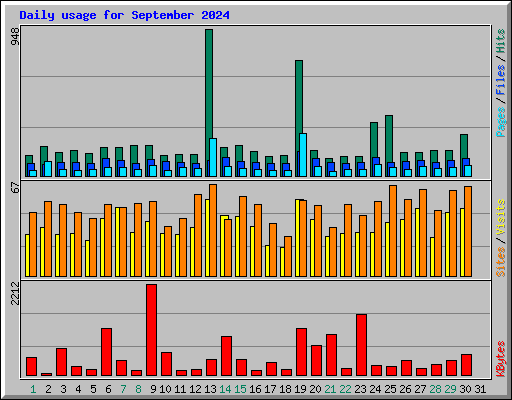
Task: Click the day label 25 on the x-axis
Action: 390,389
